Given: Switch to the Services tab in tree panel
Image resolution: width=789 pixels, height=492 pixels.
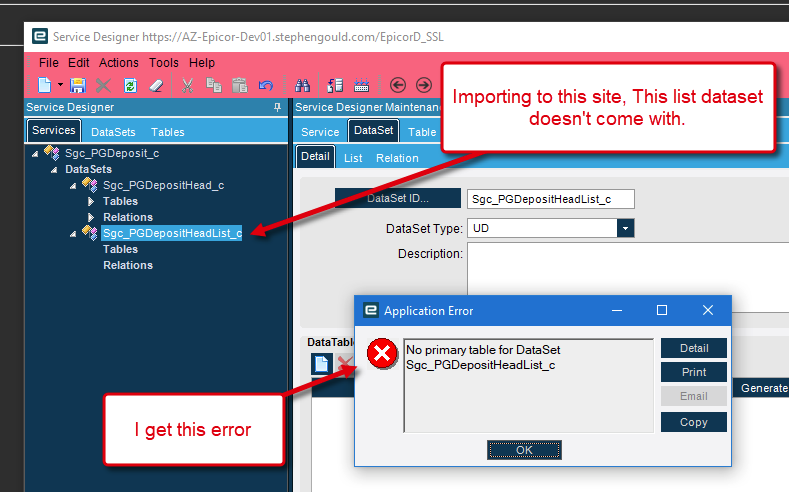Looking at the screenshot, I should pyautogui.click(x=54, y=131).
